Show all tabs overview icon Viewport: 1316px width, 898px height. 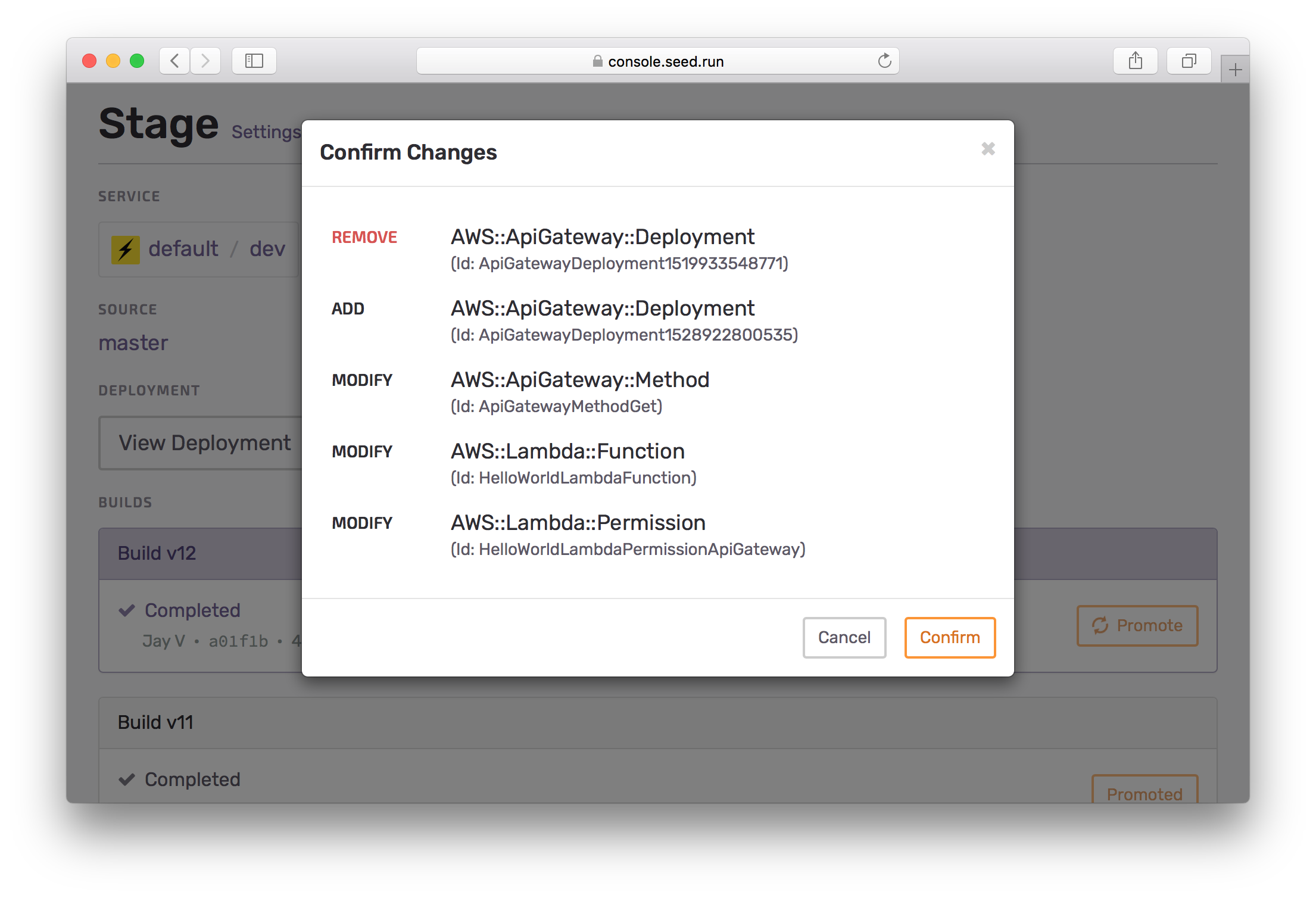coord(1189,61)
